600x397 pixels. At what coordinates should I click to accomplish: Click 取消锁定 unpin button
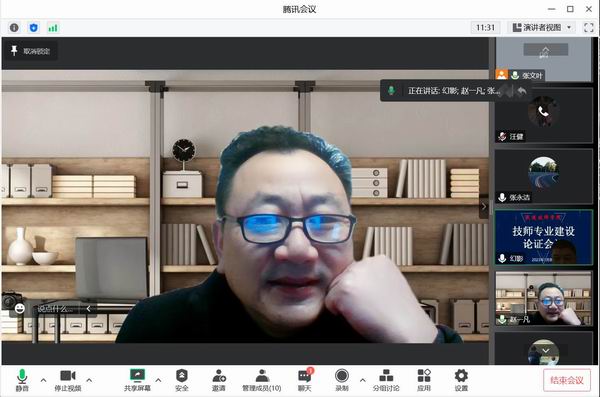(32, 51)
